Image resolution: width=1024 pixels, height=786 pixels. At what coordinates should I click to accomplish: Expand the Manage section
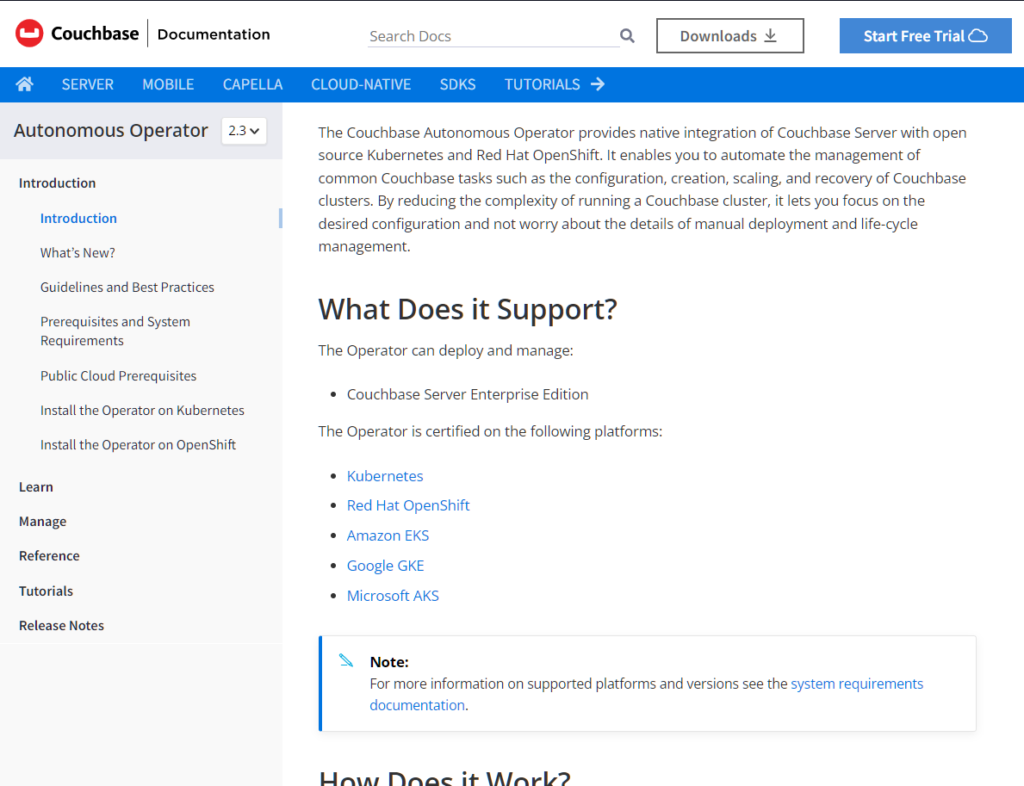tap(42, 522)
